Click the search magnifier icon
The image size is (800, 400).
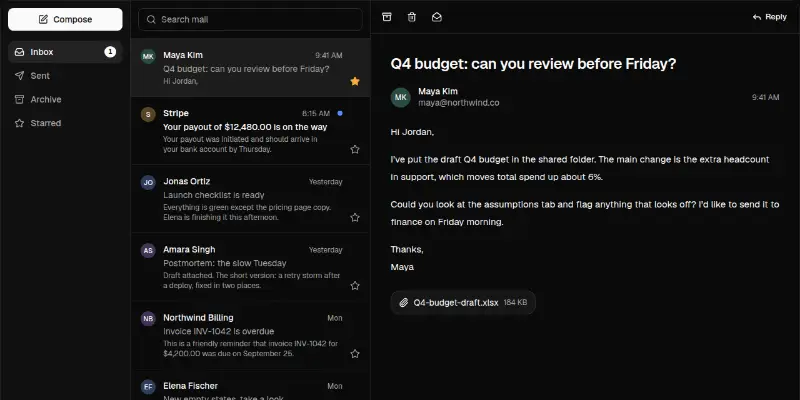click(151, 19)
